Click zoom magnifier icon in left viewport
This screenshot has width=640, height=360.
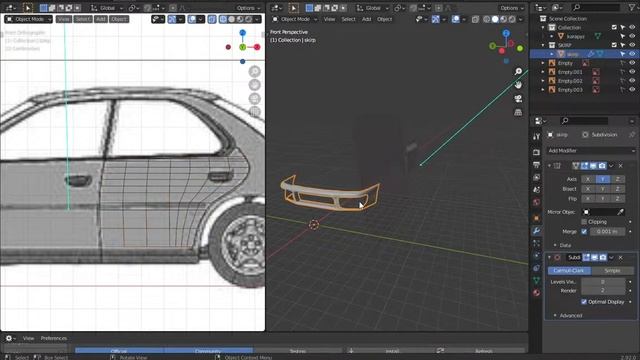point(255,71)
